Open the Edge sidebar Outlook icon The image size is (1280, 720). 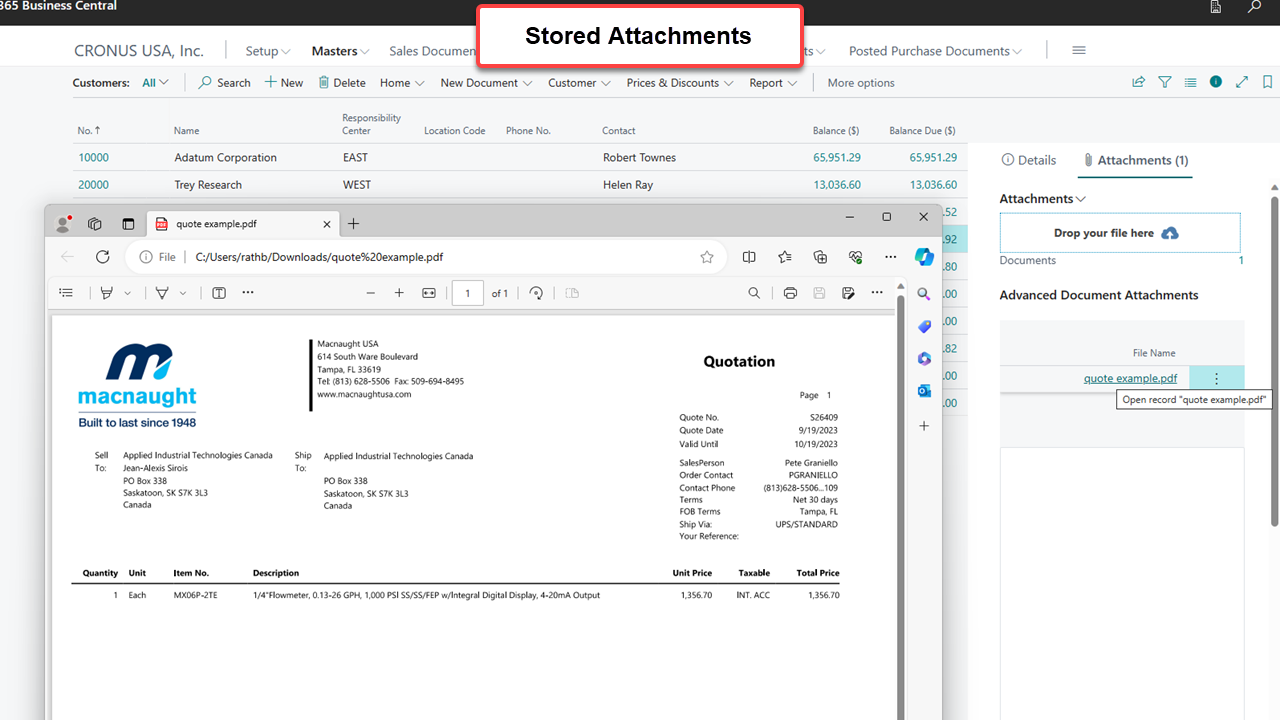click(x=924, y=391)
